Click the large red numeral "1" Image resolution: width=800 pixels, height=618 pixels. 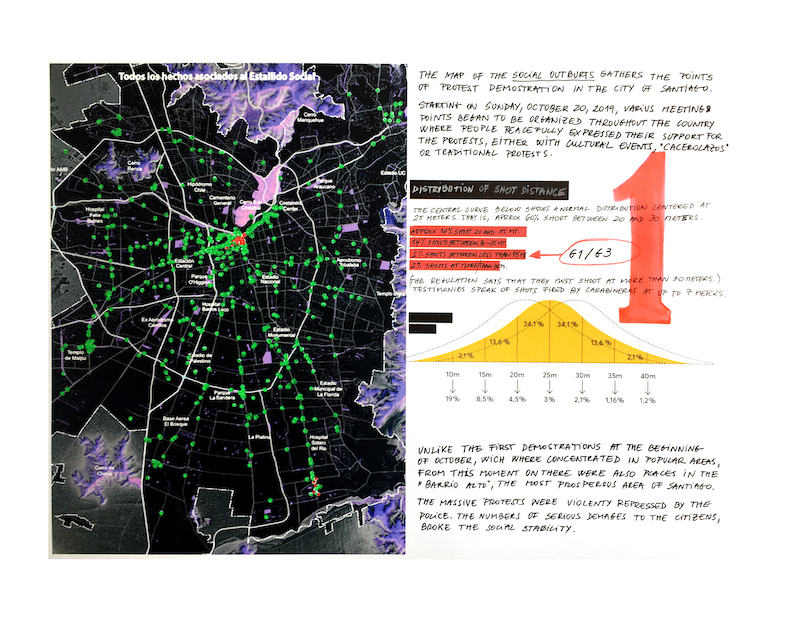(x=643, y=237)
